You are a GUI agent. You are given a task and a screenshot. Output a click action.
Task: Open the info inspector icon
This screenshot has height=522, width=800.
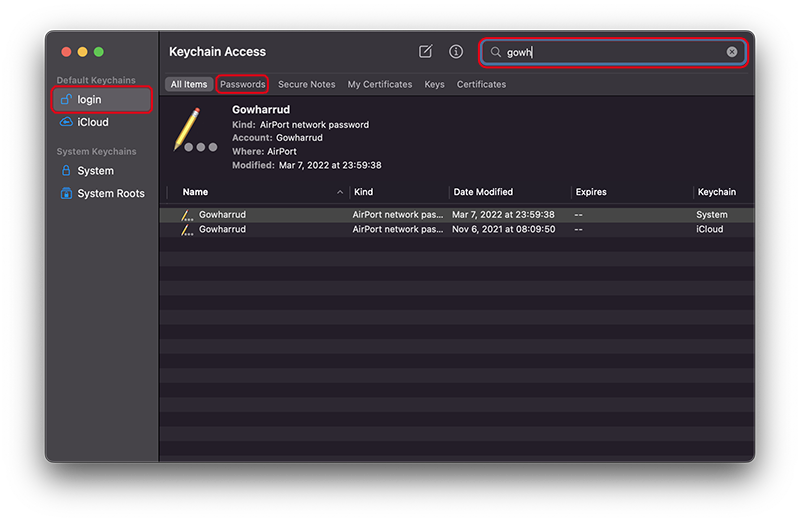pos(456,52)
